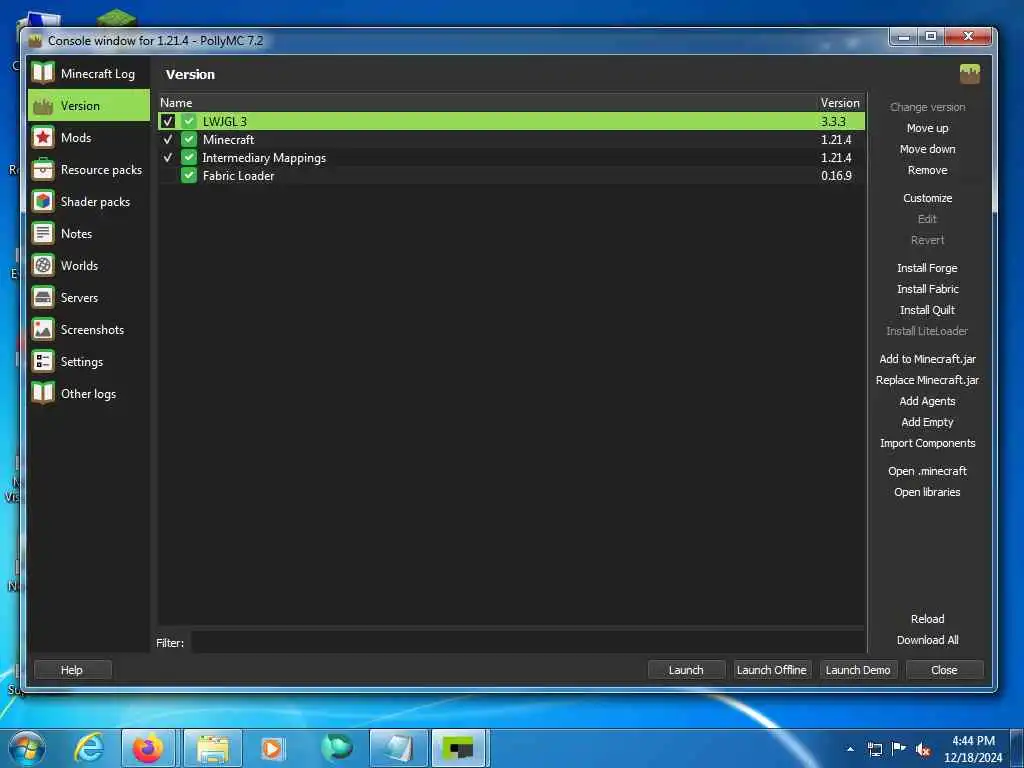The width and height of the screenshot is (1024, 768).
Task: Click Add Empty
Action: 927,422
